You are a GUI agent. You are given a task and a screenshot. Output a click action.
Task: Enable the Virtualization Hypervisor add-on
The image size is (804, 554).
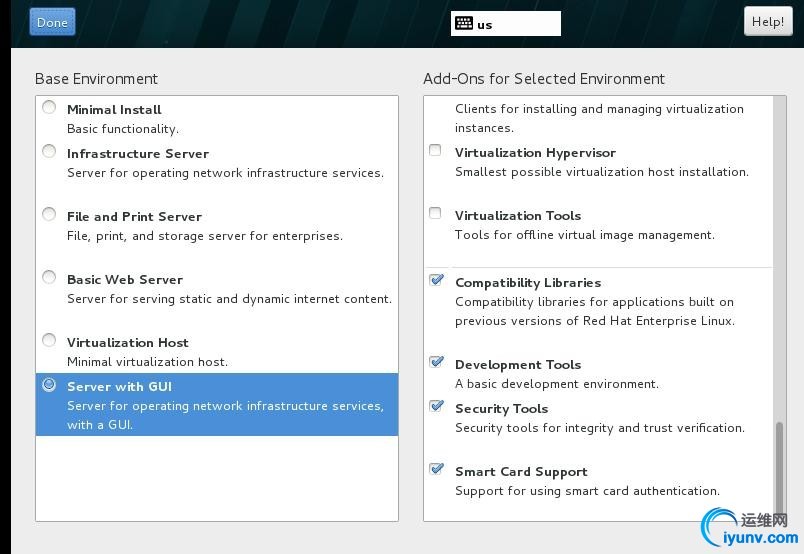coord(435,151)
